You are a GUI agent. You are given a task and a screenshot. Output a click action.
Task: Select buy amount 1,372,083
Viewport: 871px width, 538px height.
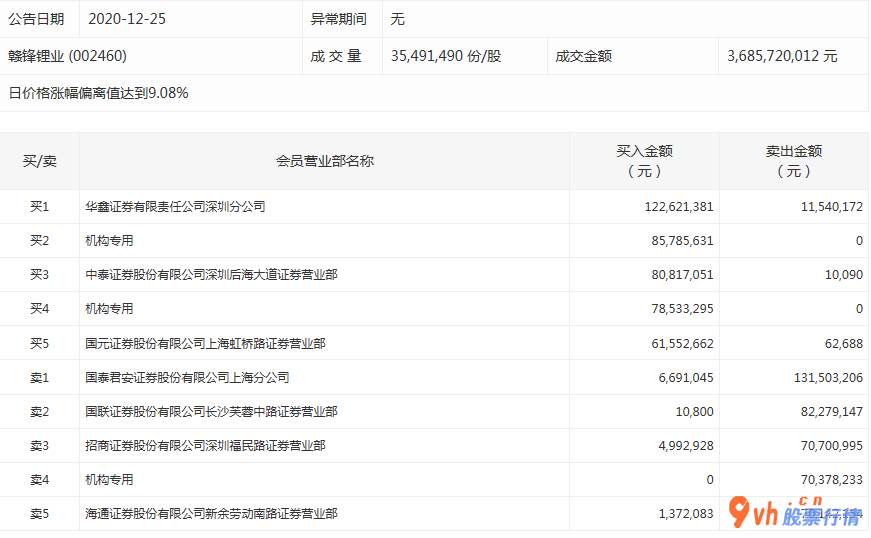tap(685, 514)
